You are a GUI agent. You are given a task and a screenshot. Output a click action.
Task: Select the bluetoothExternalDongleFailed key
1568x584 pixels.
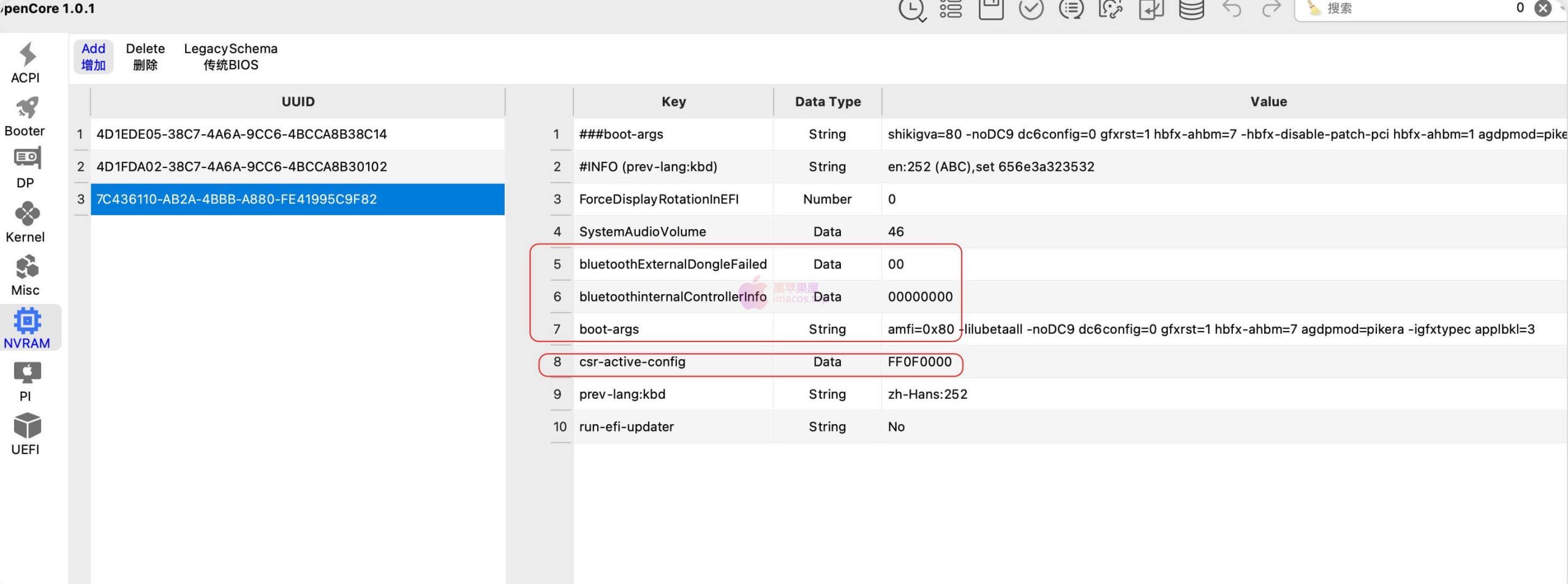pos(673,264)
